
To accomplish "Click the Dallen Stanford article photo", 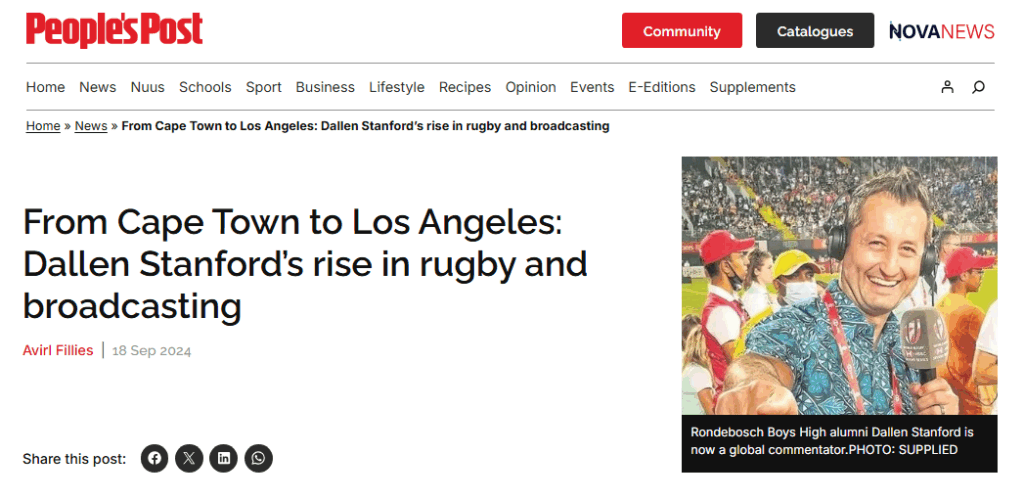I will (839, 285).
